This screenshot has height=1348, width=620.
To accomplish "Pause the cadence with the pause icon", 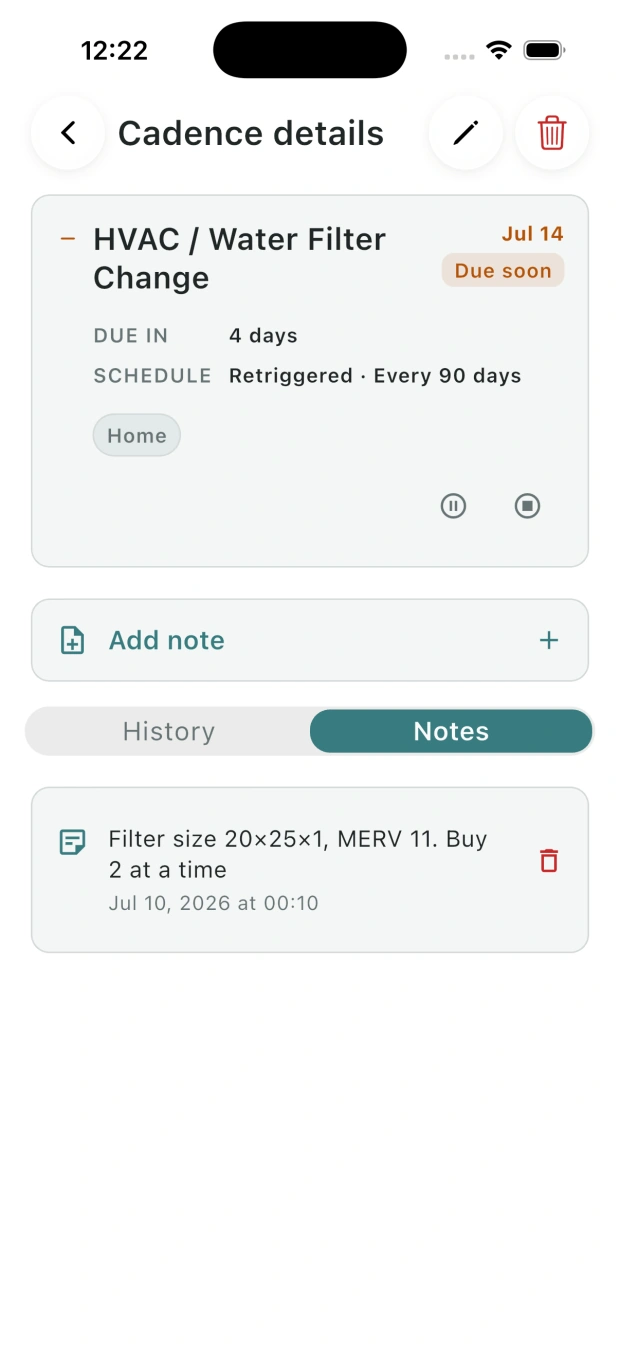I will (454, 506).
